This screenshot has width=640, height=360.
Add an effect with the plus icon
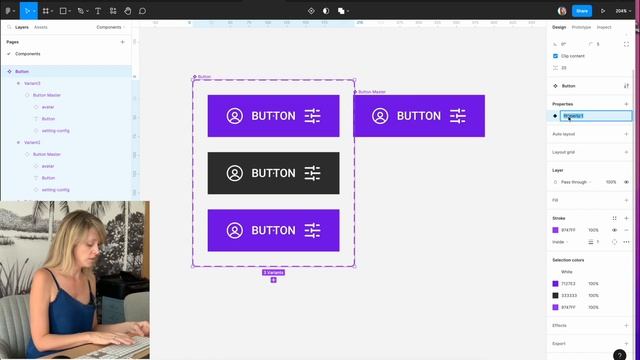[x=626, y=325]
